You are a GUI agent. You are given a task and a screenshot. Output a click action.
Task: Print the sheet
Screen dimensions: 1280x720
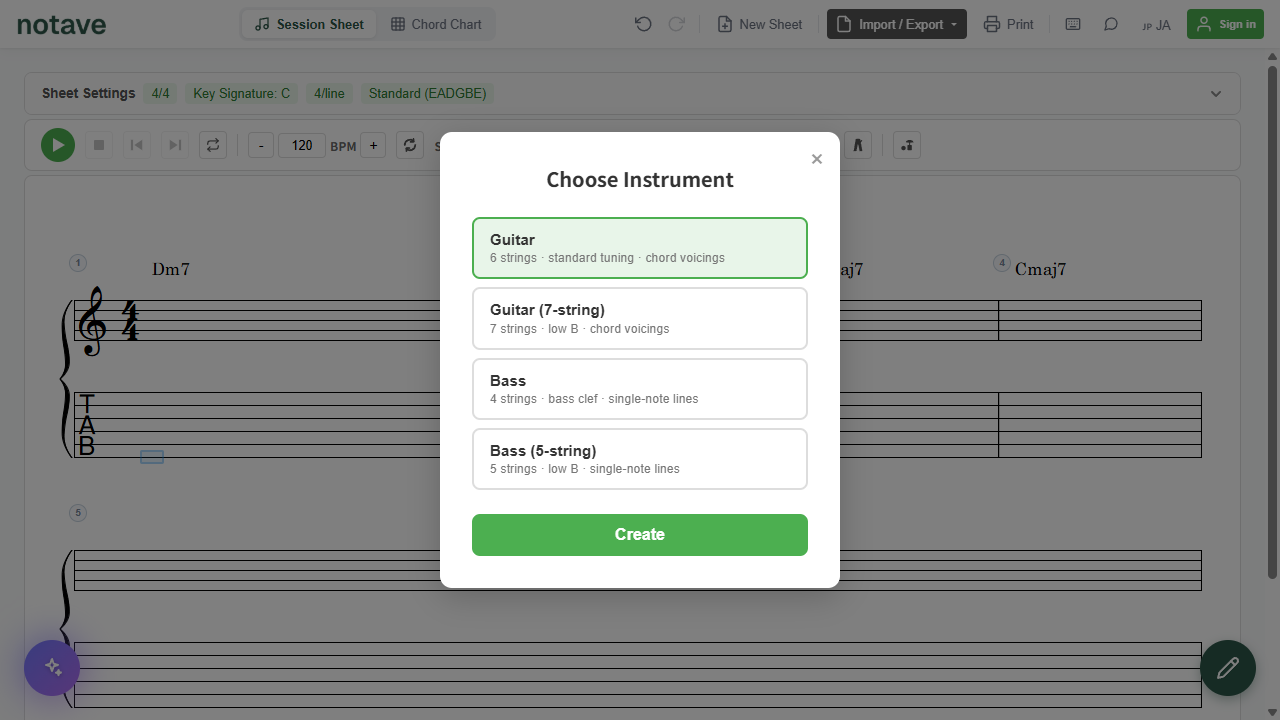[x=1009, y=24]
